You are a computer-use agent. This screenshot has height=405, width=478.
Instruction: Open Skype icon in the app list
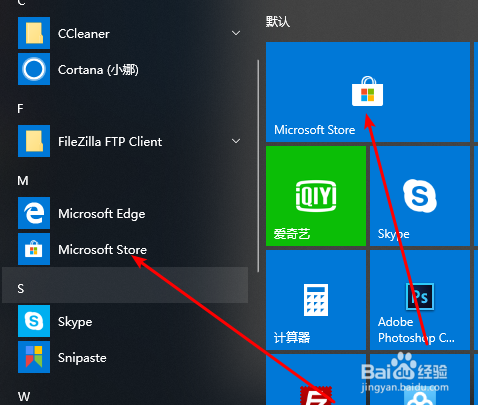click(x=34, y=321)
